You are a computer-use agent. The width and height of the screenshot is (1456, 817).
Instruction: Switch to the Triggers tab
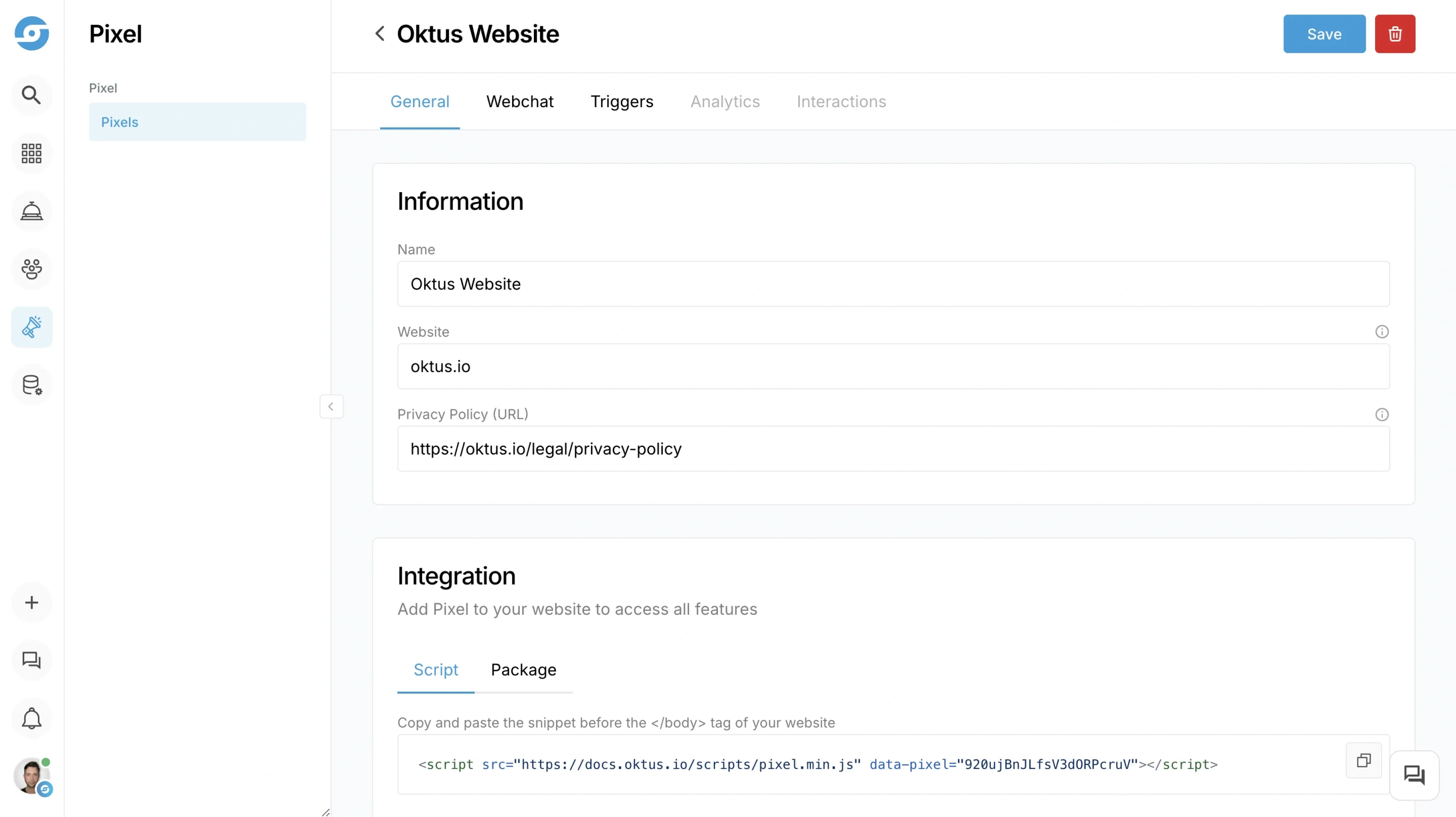pyautogui.click(x=622, y=102)
